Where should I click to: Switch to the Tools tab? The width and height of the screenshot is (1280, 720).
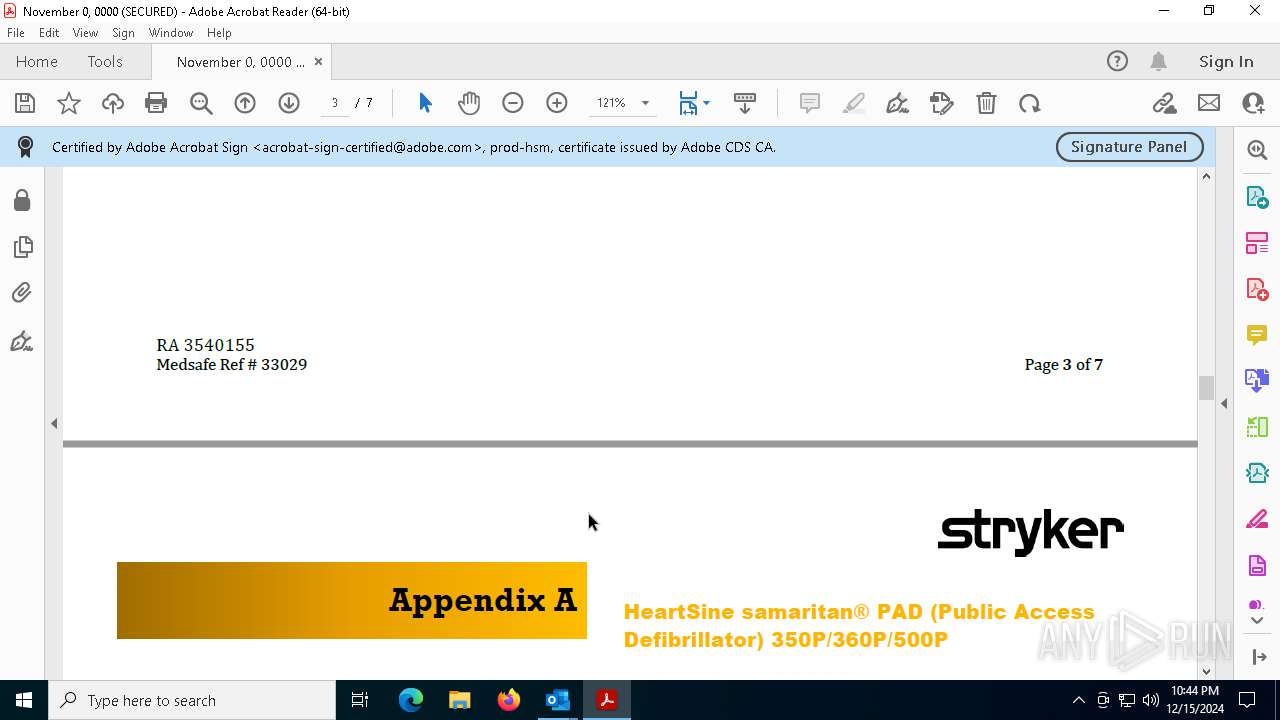pyautogui.click(x=105, y=61)
